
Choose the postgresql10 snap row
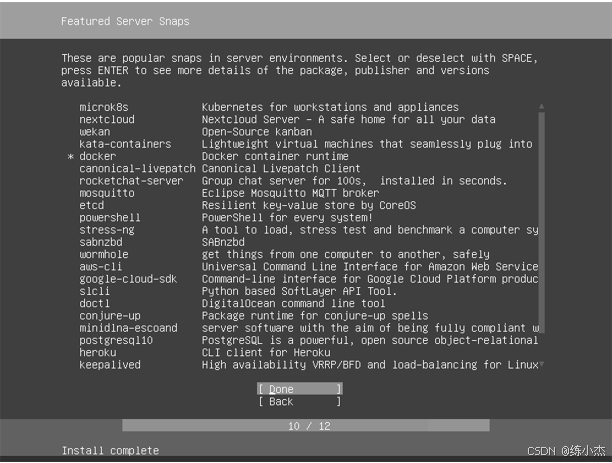point(303,340)
